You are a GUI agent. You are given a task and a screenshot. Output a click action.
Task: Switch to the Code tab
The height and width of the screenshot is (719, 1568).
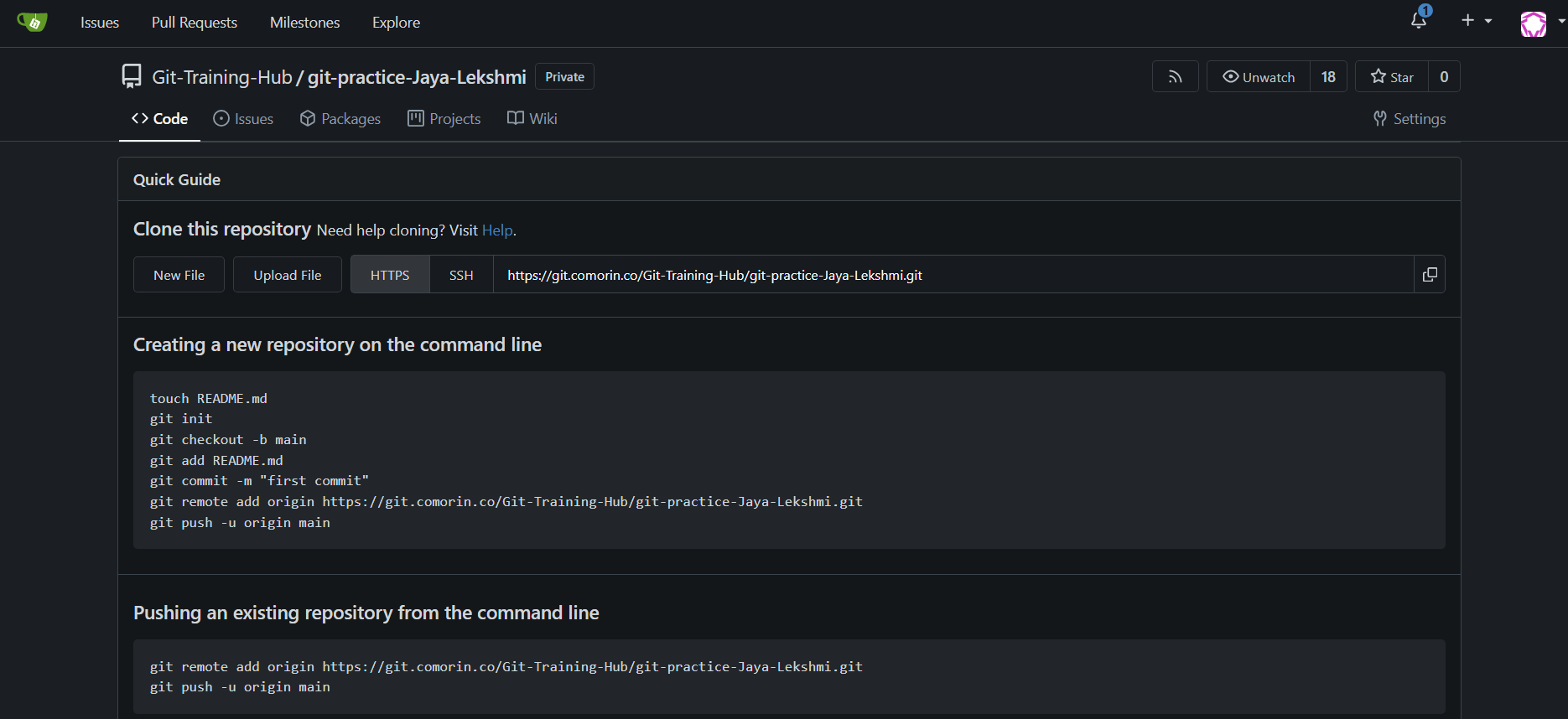[x=159, y=118]
